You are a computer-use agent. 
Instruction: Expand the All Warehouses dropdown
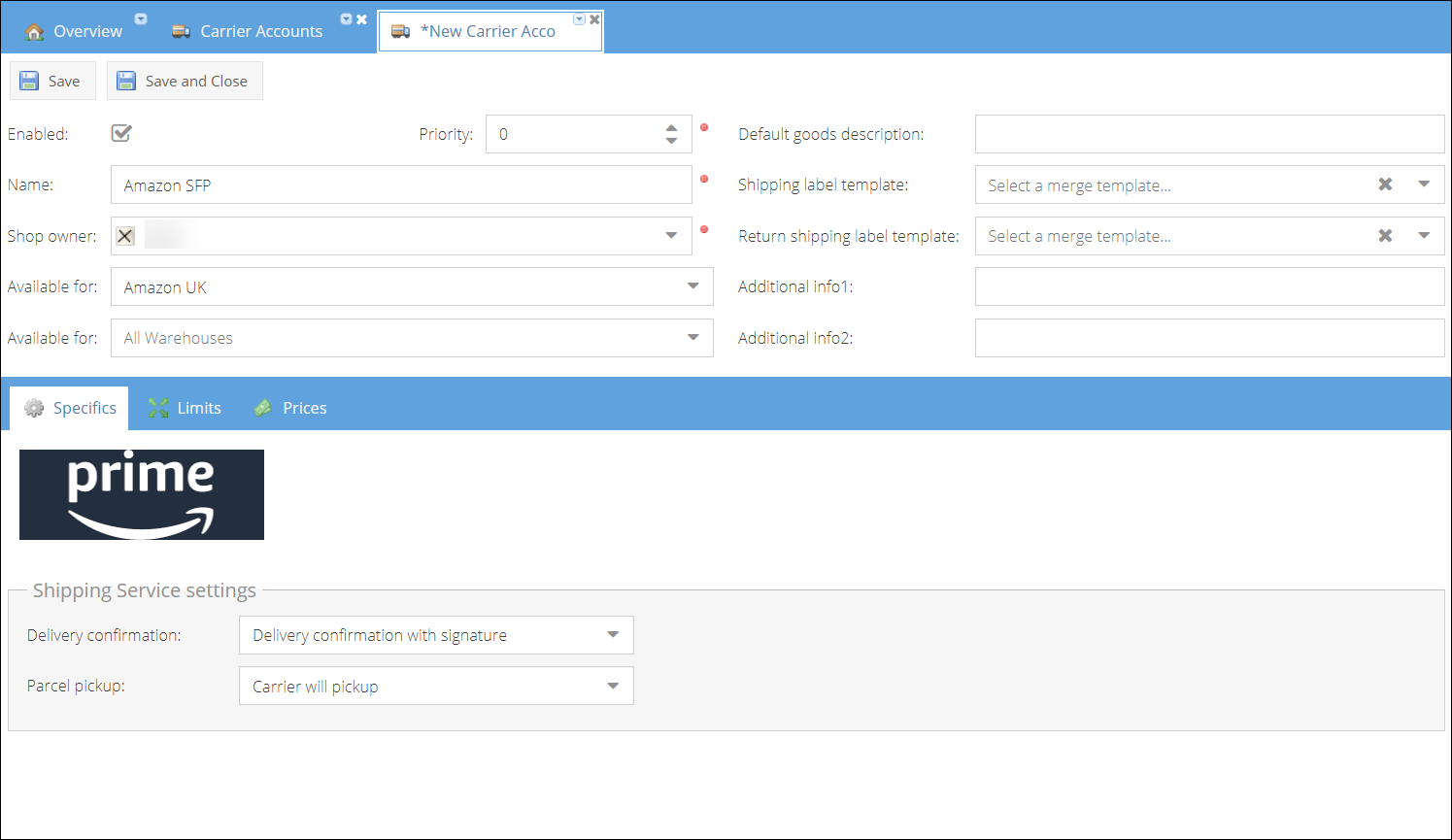[693, 338]
